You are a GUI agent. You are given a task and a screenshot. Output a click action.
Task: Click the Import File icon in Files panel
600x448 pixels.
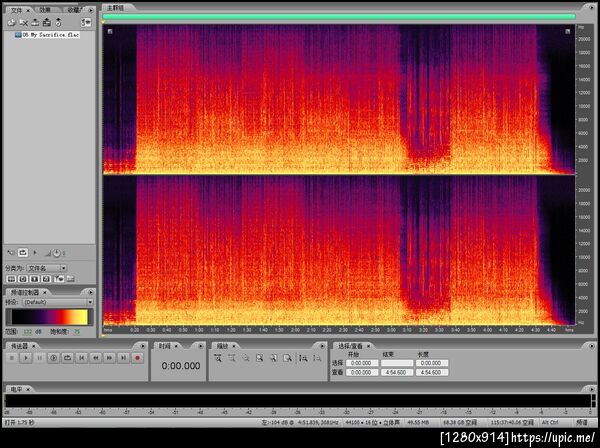11,23
